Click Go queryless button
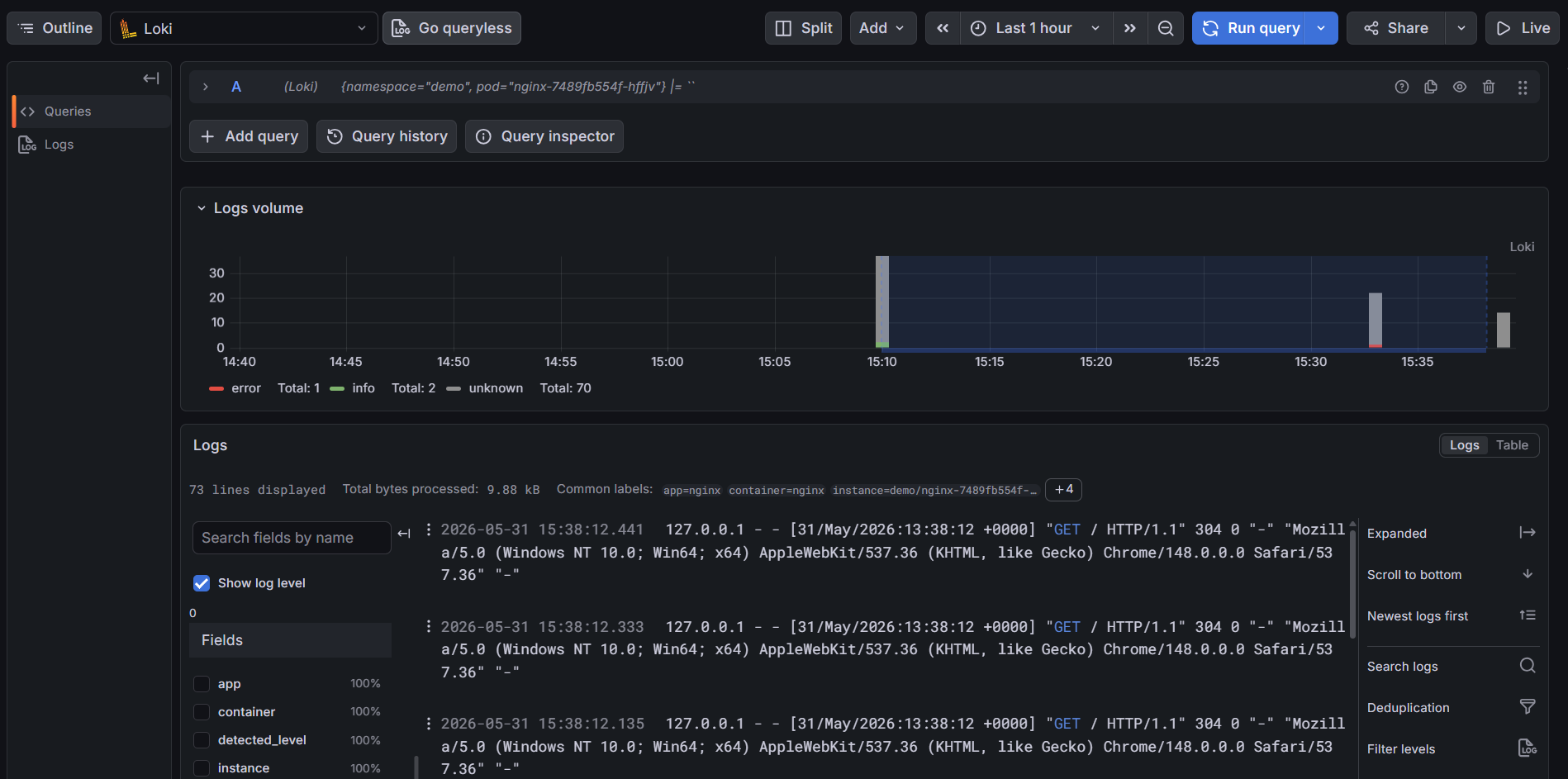 tap(452, 28)
